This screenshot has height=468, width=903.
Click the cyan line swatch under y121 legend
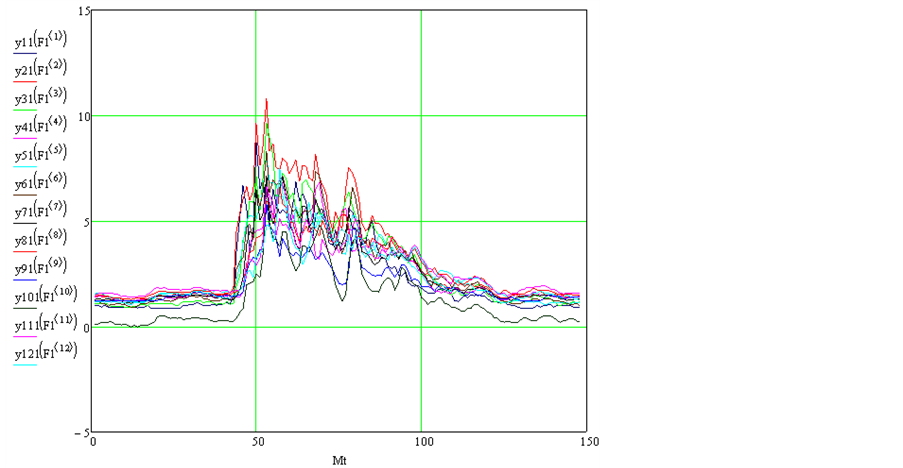click(26, 367)
